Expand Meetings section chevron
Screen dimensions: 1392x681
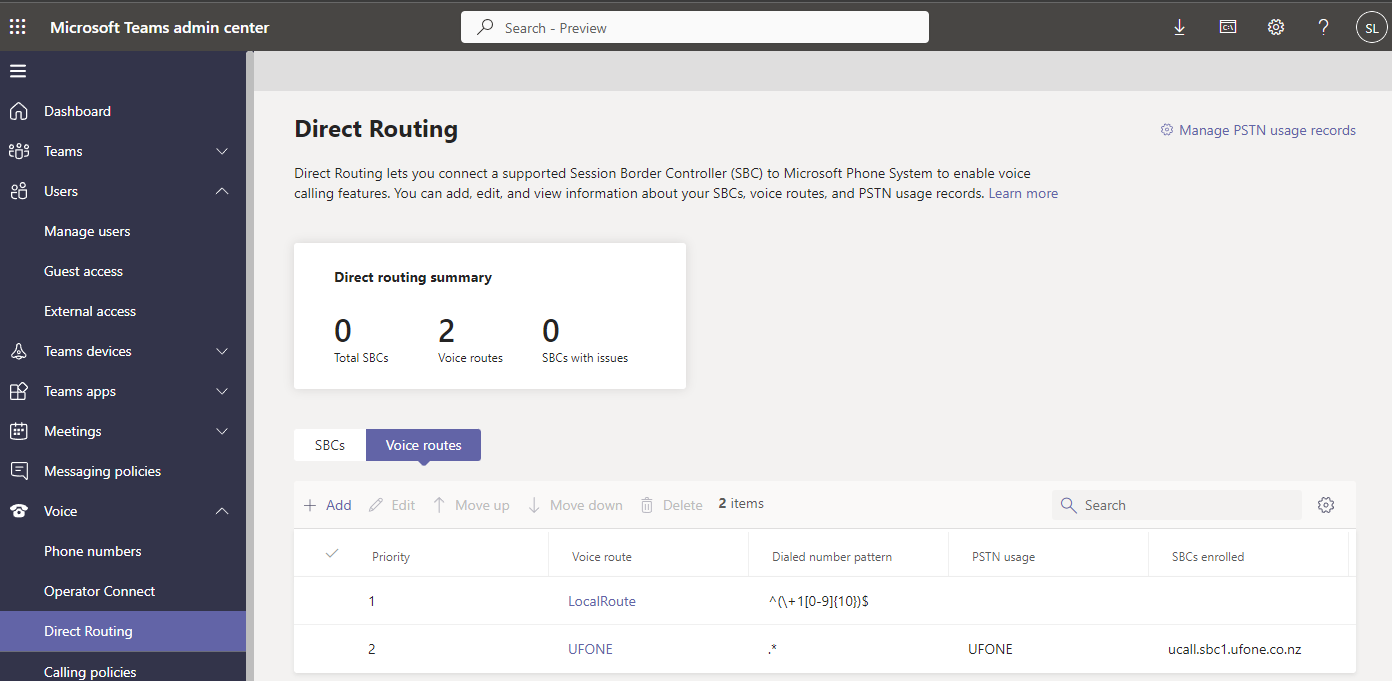pos(222,431)
